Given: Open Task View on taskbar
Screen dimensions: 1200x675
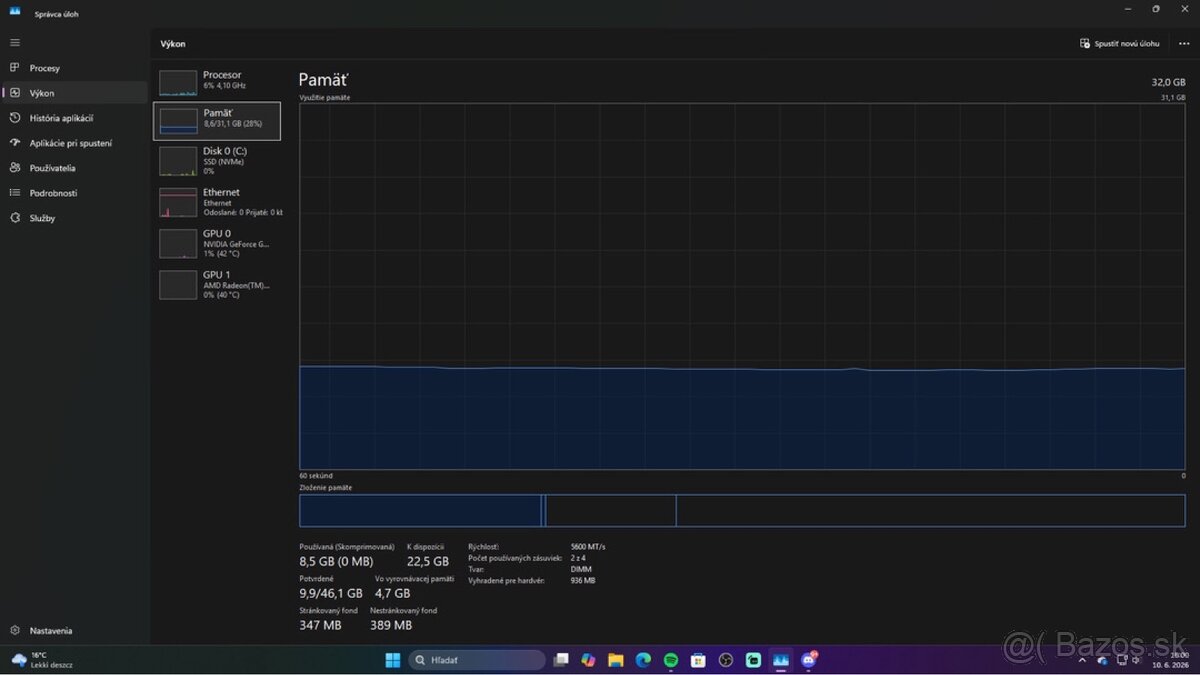Looking at the screenshot, I should pos(561,660).
